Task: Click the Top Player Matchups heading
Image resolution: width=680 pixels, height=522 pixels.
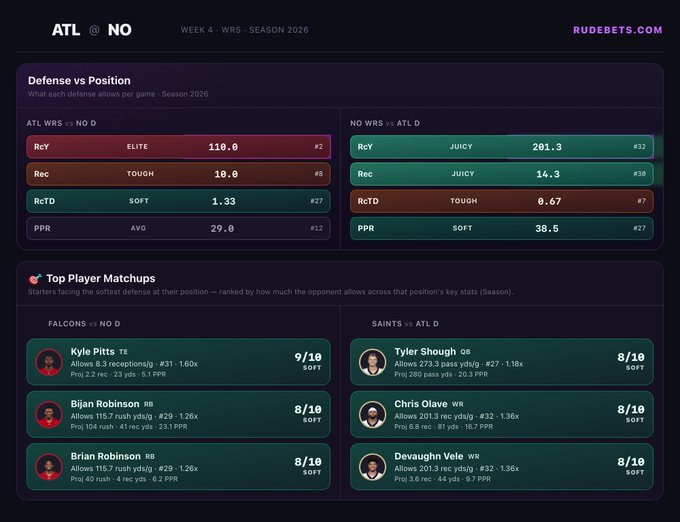Action: pyautogui.click(x=101, y=278)
